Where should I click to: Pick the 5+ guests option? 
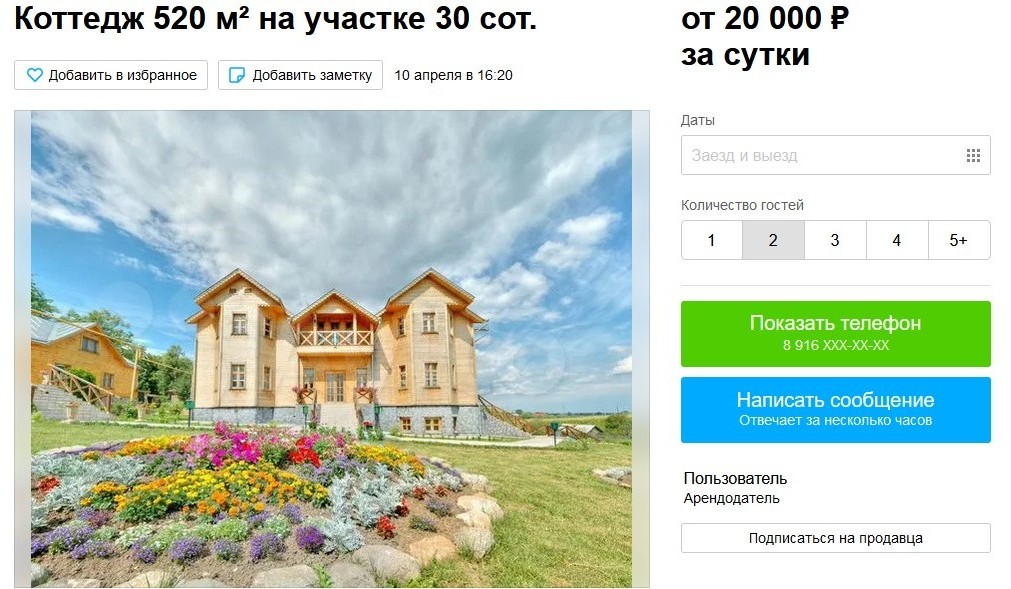pyautogui.click(x=959, y=240)
